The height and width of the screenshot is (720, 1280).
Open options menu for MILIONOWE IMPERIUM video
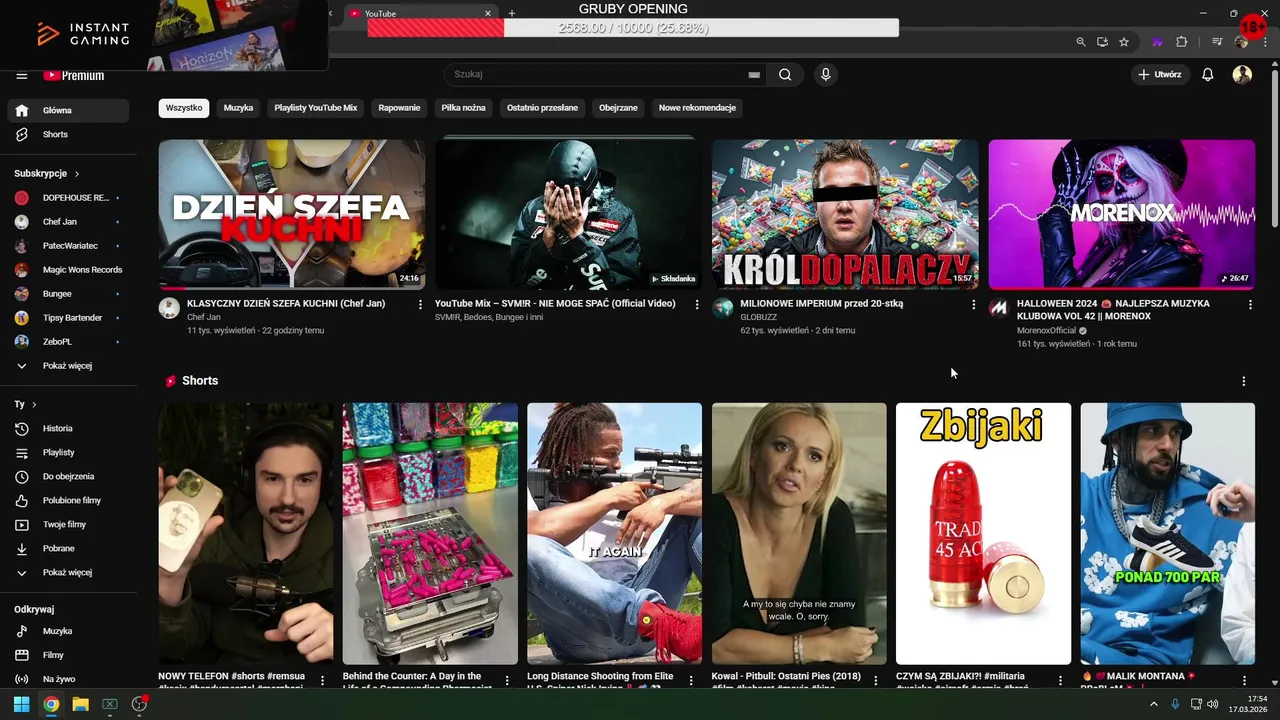974,304
